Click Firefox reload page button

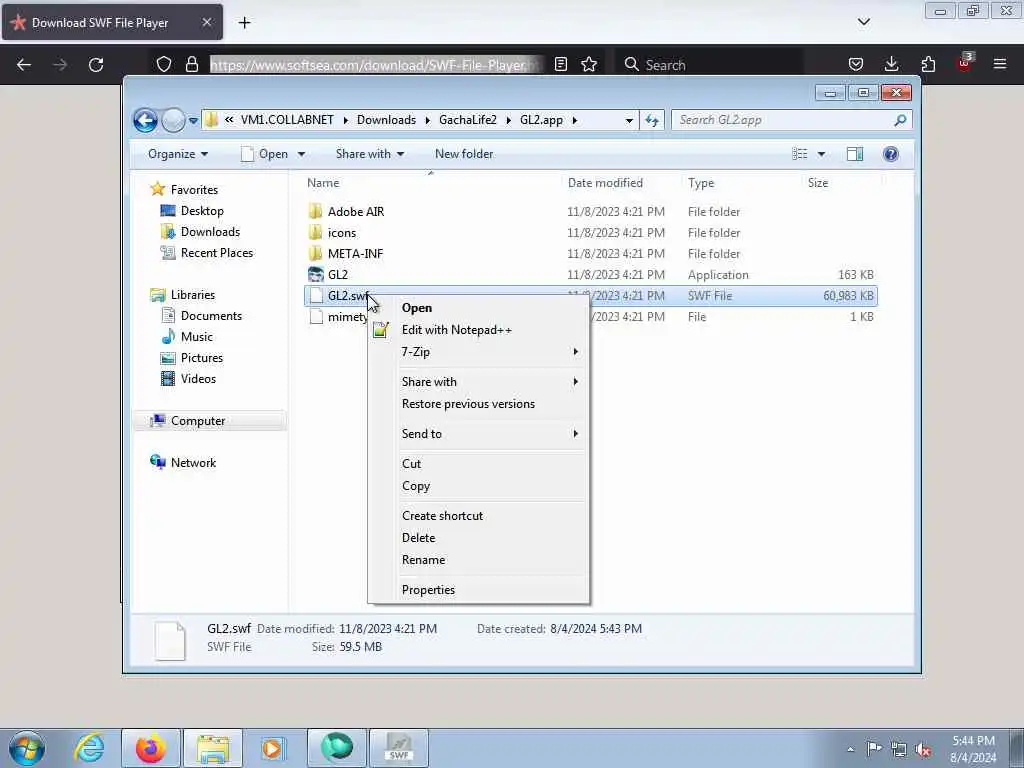coord(96,65)
